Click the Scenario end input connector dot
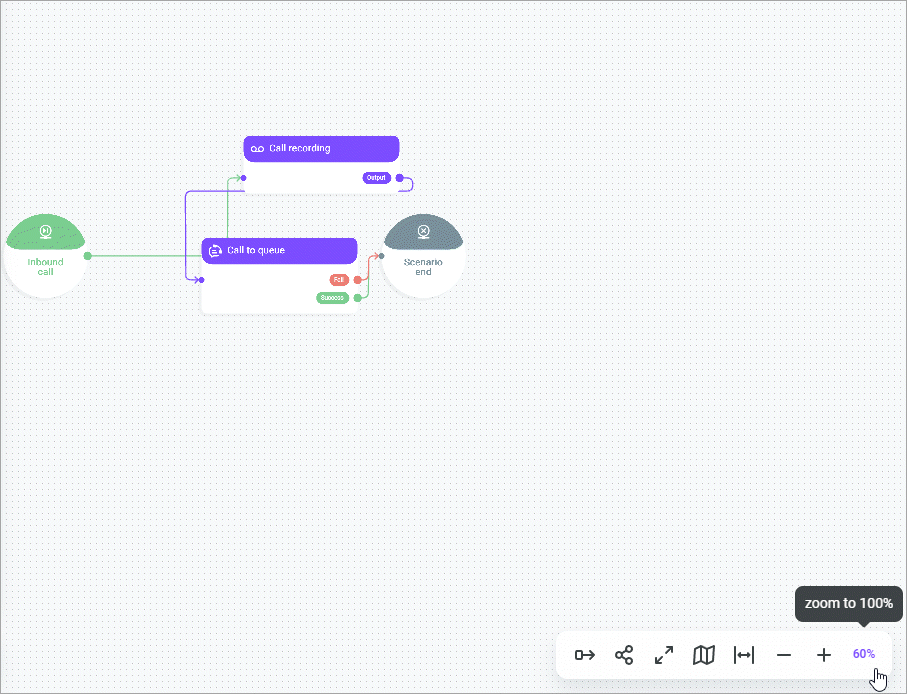Screen dimensions: 907x694 [x=381, y=256]
